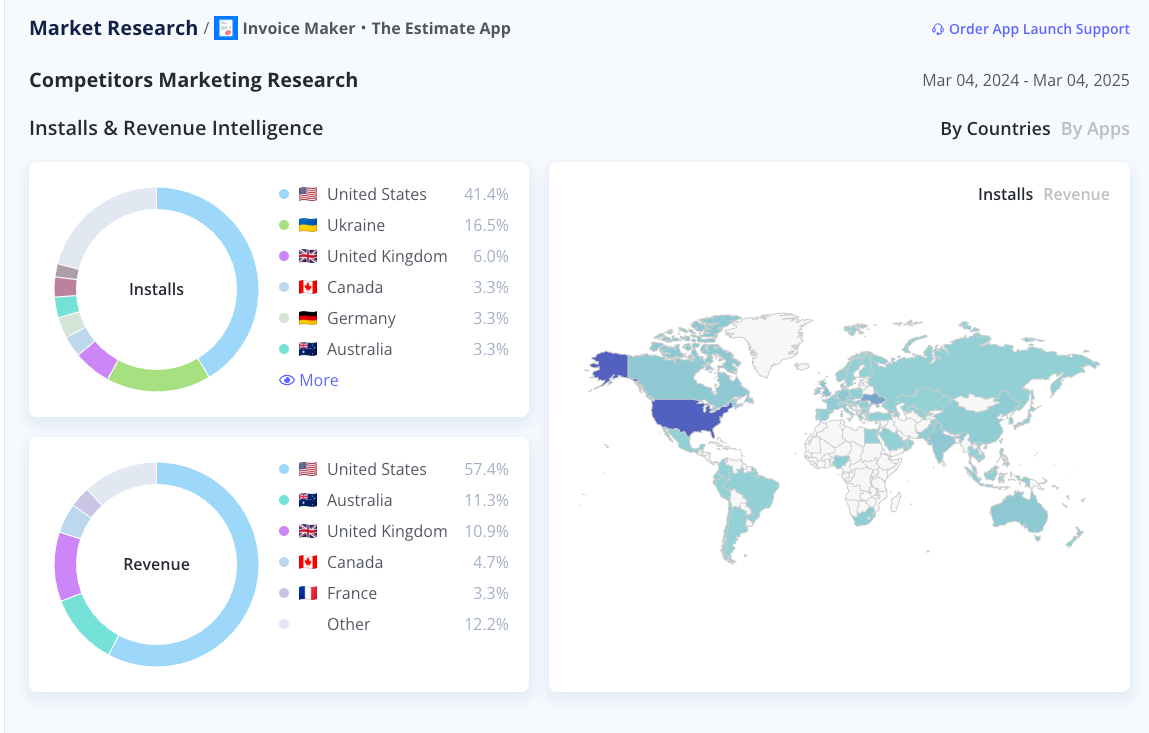1149x733 pixels.
Task: Click the 11.3% Australia revenue value
Action: tap(486, 500)
